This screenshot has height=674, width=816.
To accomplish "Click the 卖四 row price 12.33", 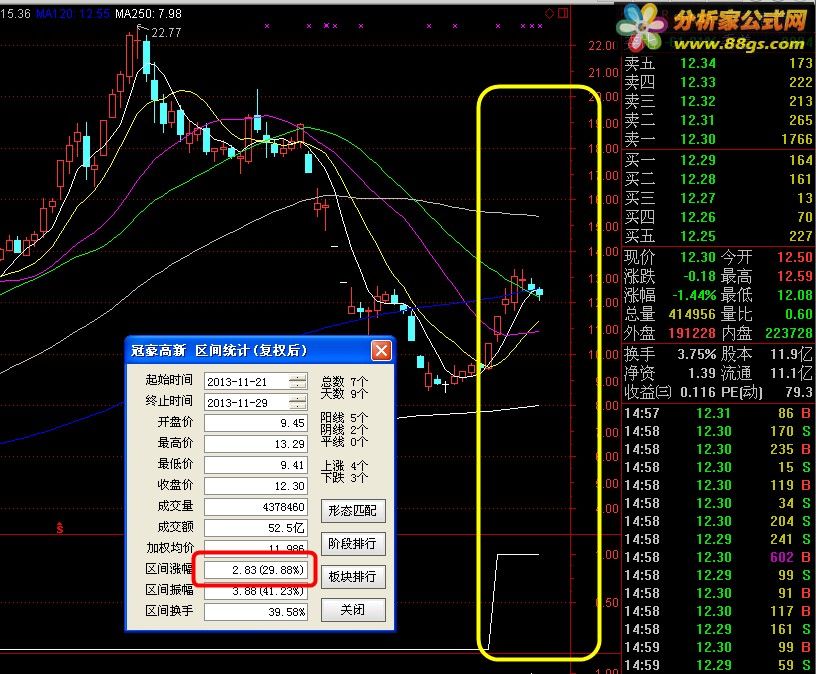I will point(698,82).
